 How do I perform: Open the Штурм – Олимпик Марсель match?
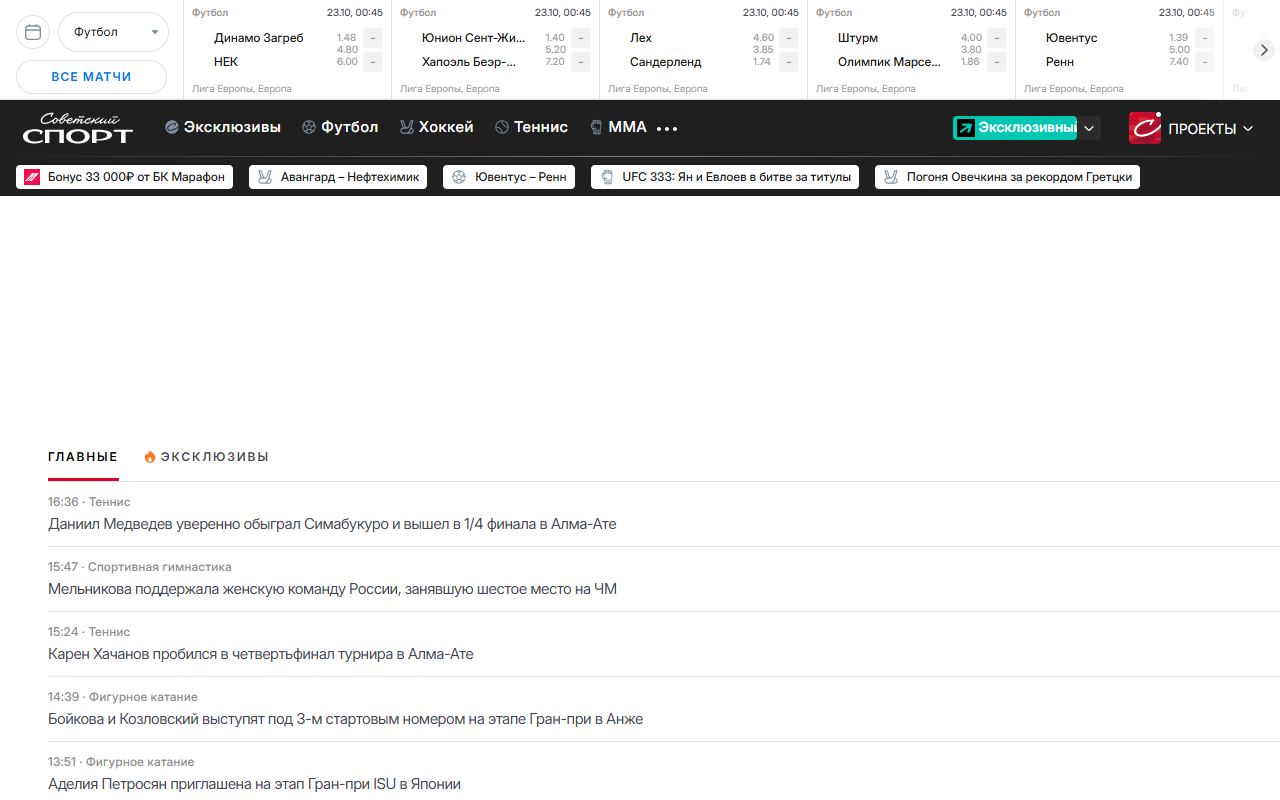[x=911, y=49]
